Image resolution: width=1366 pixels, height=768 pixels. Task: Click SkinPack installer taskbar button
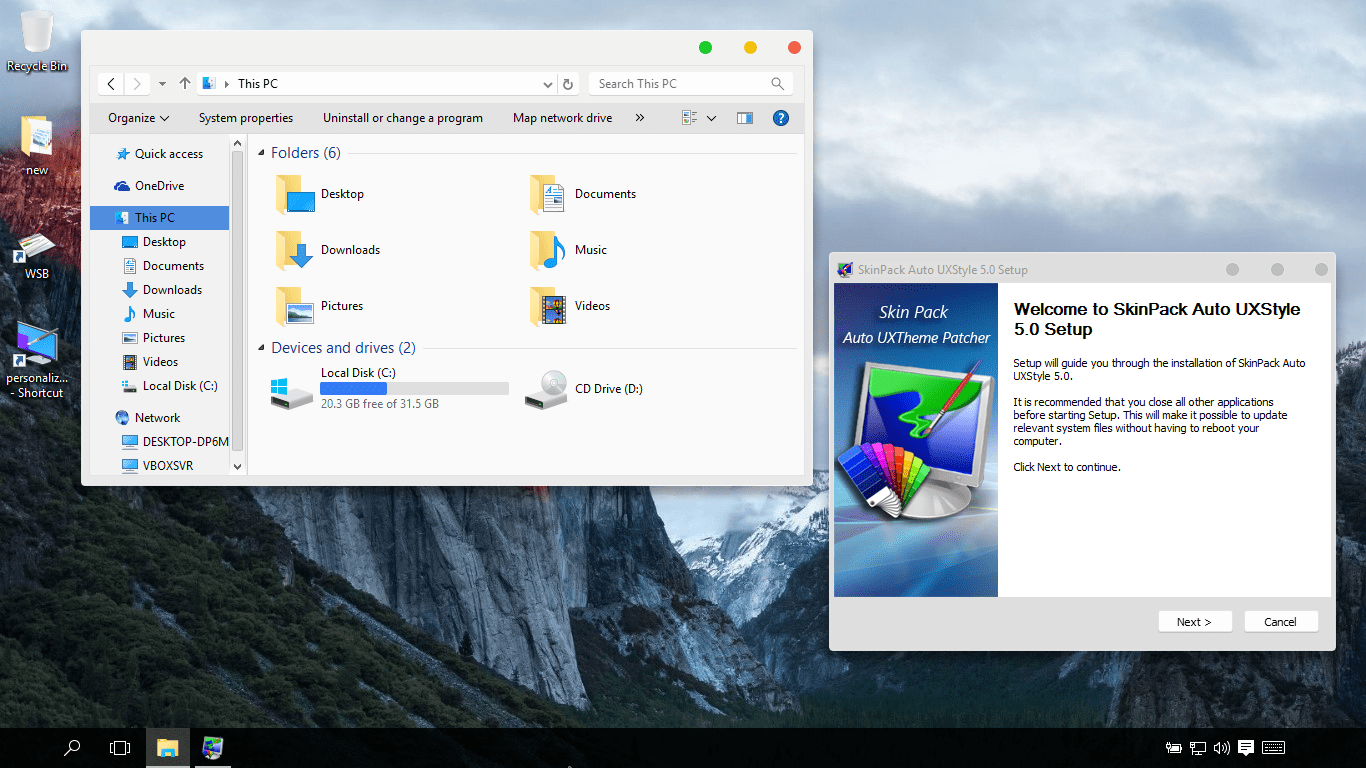click(213, 747)
